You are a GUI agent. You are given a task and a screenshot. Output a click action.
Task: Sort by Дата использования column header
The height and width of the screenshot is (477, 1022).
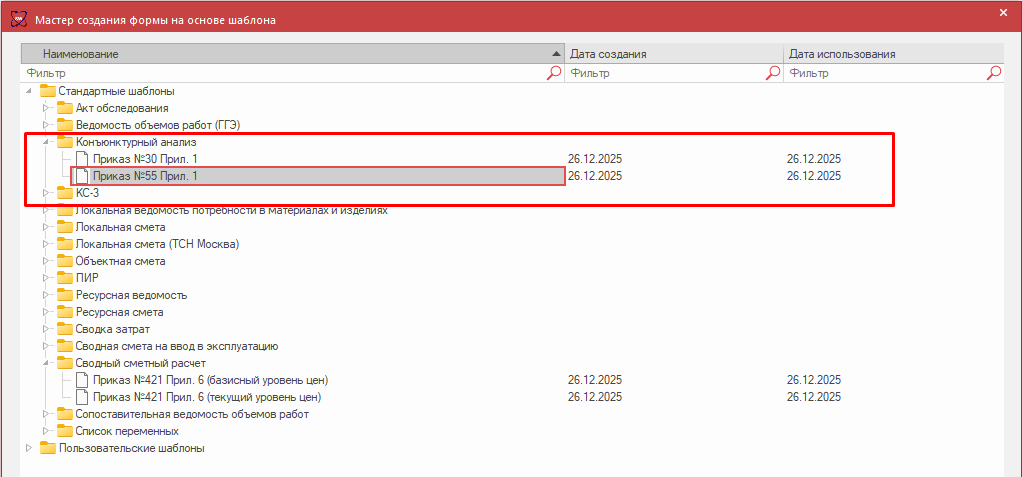point(890,54)
